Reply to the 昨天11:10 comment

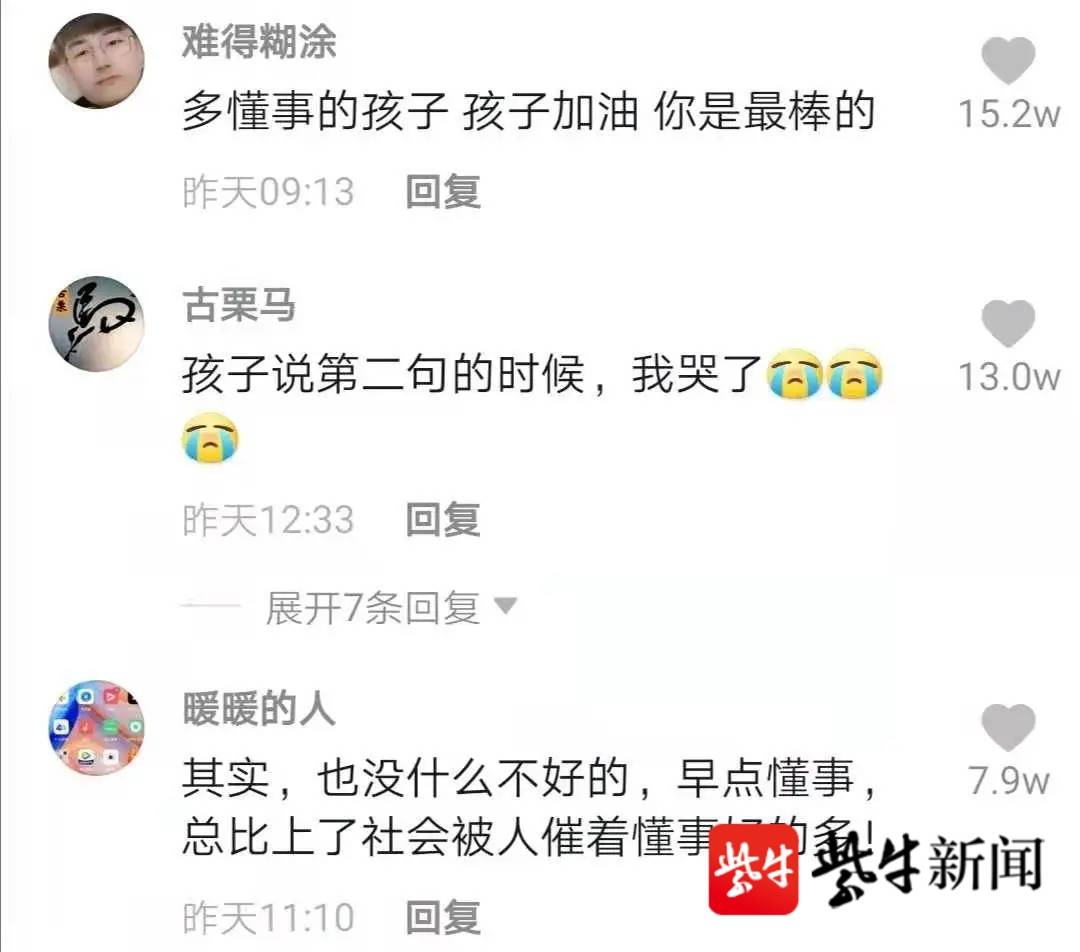pyautogui.click(x=443, y=918)
